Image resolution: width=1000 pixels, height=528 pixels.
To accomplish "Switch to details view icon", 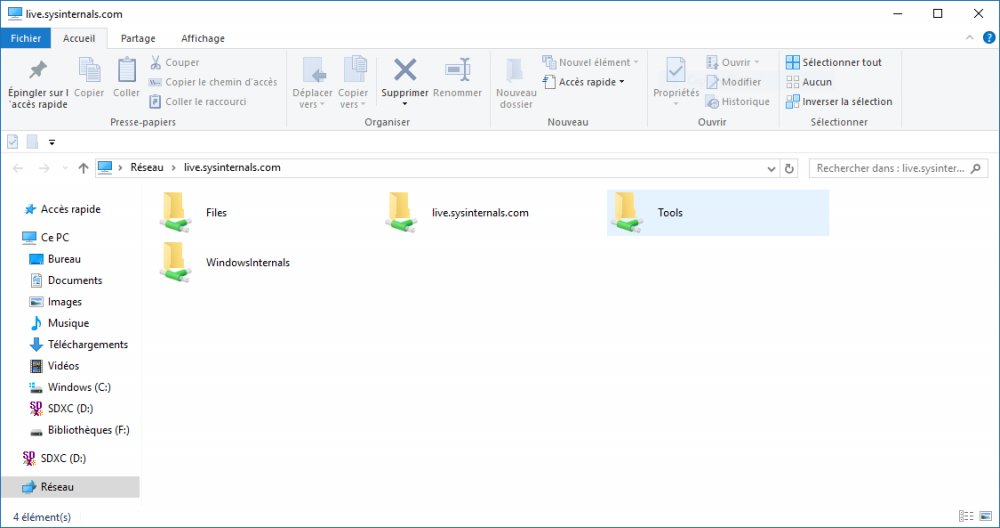I will pyautogui.click(x=966, y=516).
